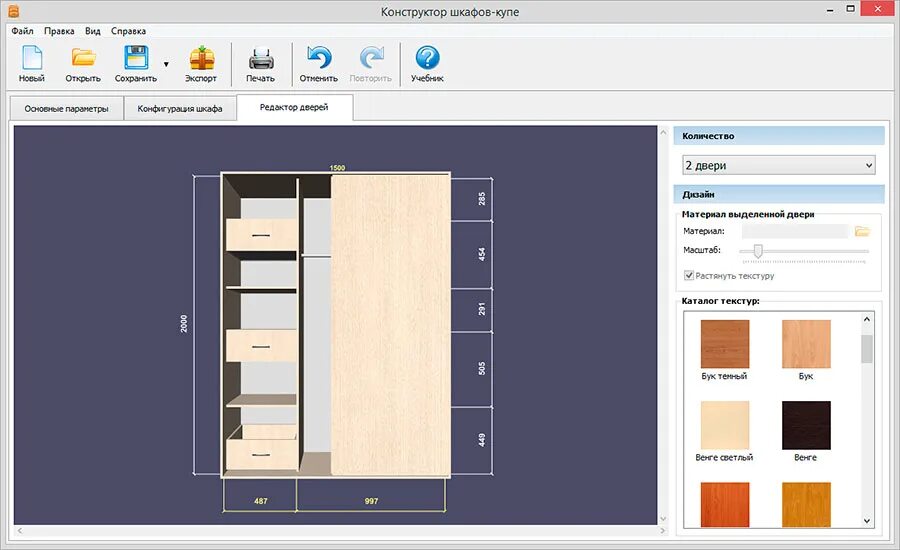Browse material via the folder icon
The height and width of the screenshot is (550, 900).
(x=862, y=231)
